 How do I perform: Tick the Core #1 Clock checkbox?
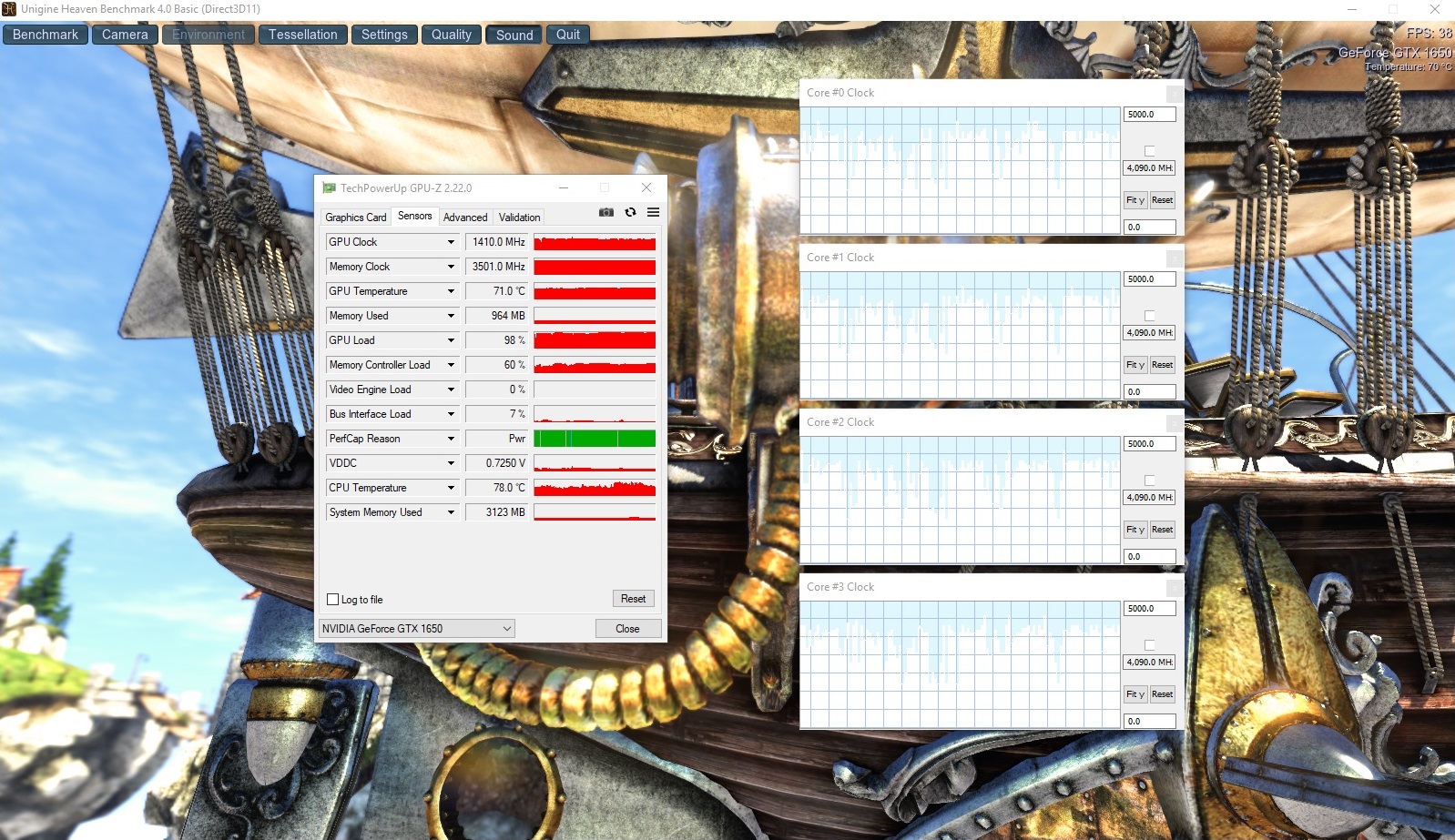pyautogui.click(x=1149, y=316)
